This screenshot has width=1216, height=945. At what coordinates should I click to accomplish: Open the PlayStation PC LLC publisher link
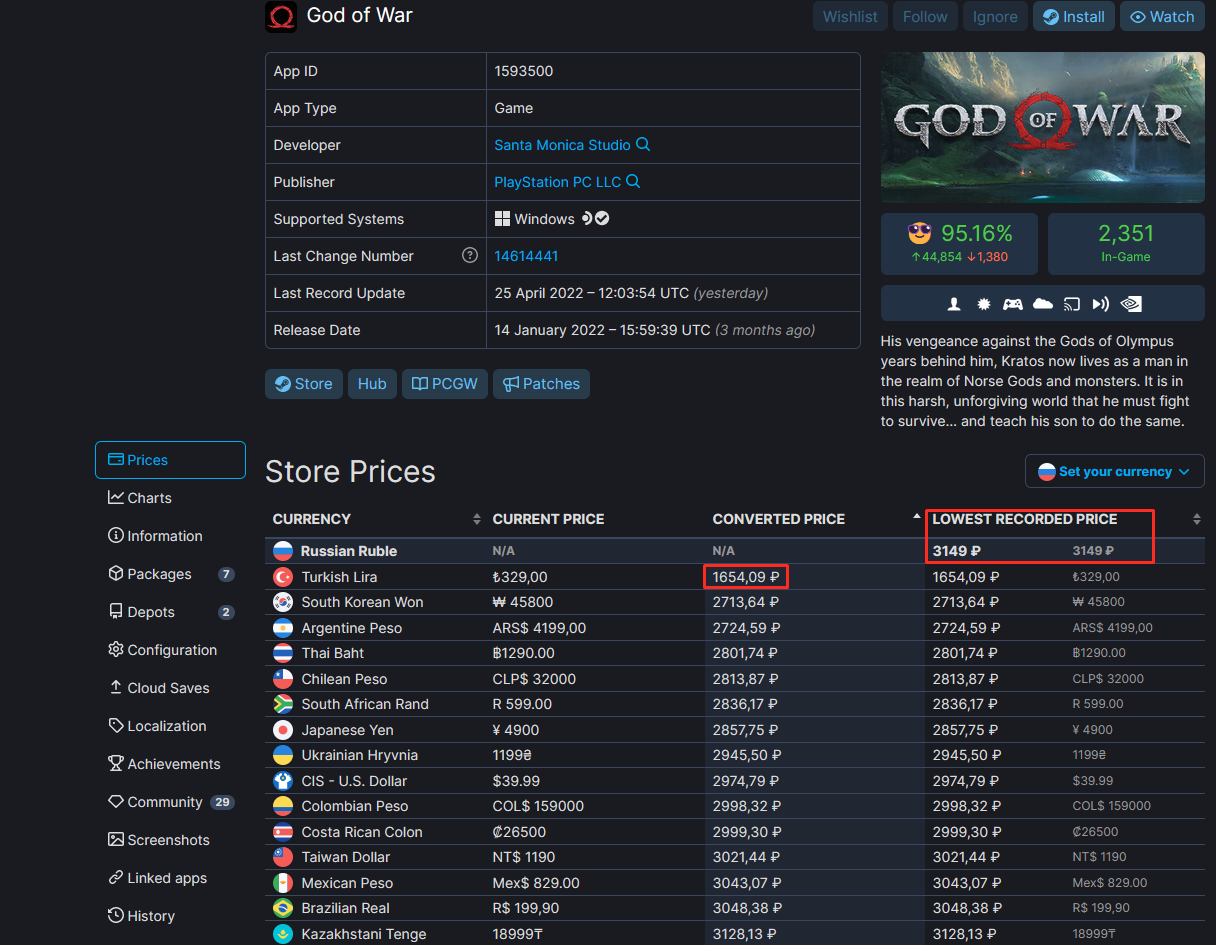557,182
